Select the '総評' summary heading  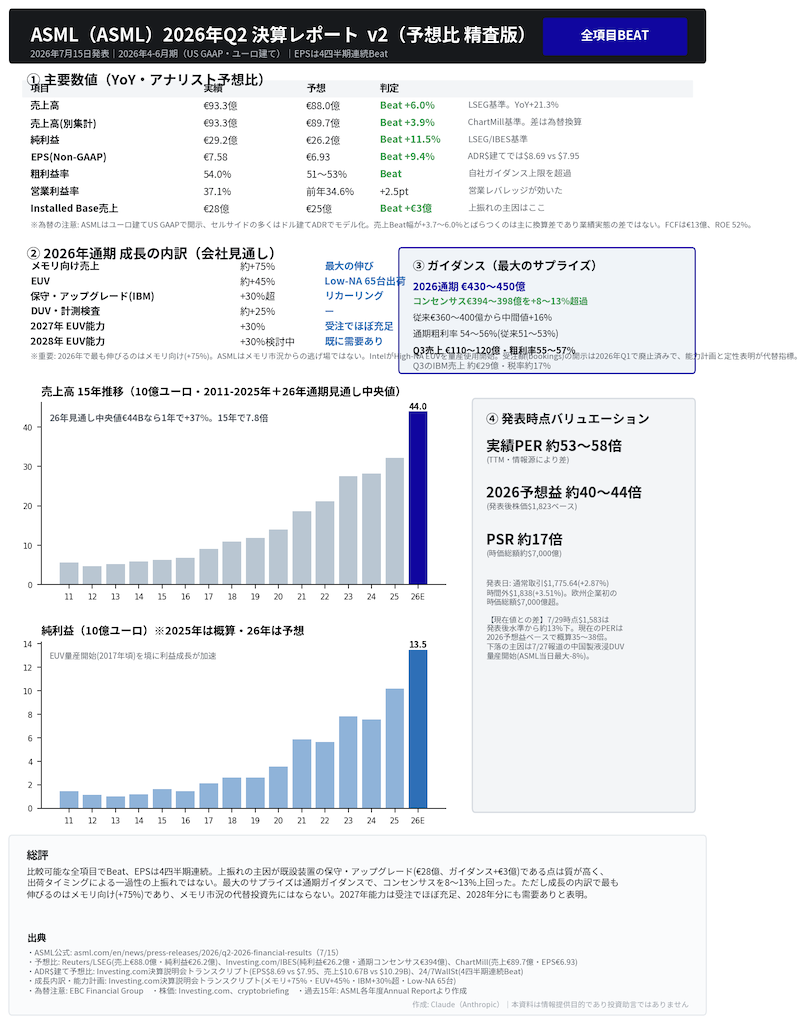[38, 855]
